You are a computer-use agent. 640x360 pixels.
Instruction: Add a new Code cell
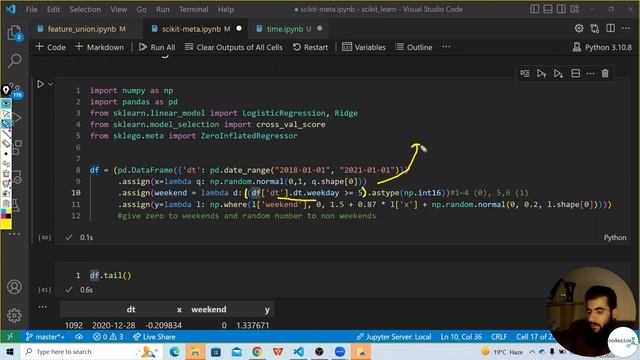coord(51,47)
